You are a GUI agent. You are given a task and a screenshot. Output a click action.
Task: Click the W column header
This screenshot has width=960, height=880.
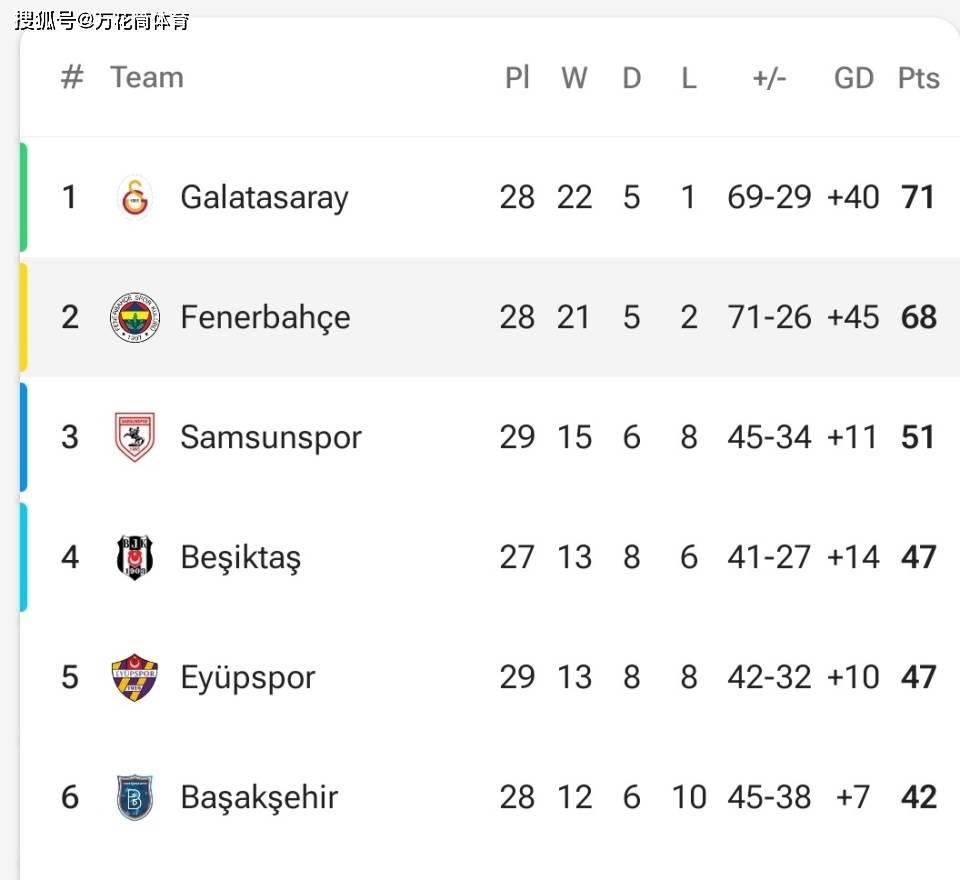(x=574, y=78)
